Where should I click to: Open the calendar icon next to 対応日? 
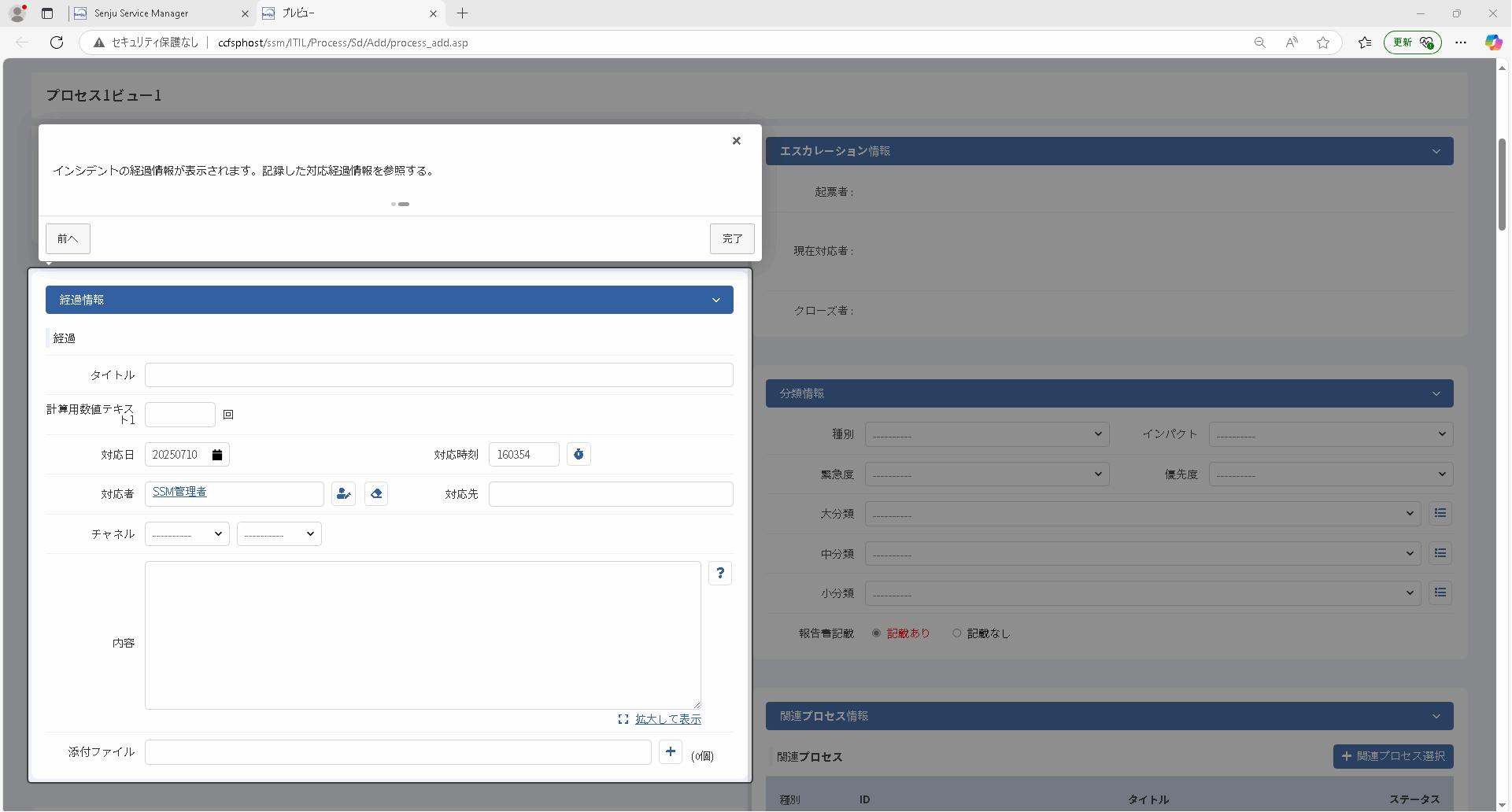217,455
